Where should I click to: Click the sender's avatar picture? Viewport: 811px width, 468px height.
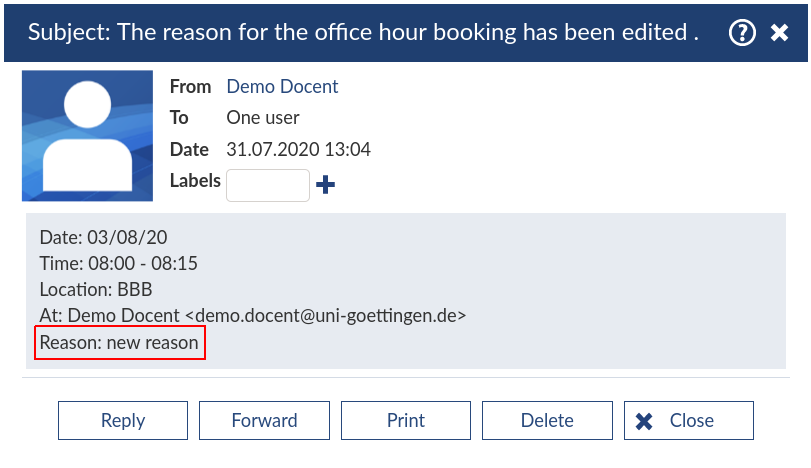click(x=87, y=136)
